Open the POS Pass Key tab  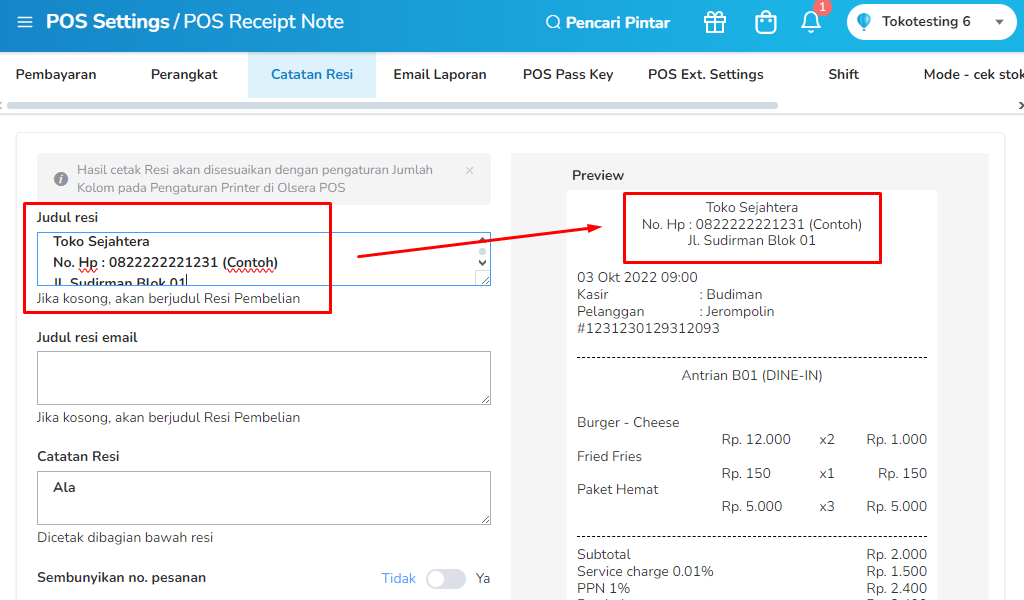568,74
